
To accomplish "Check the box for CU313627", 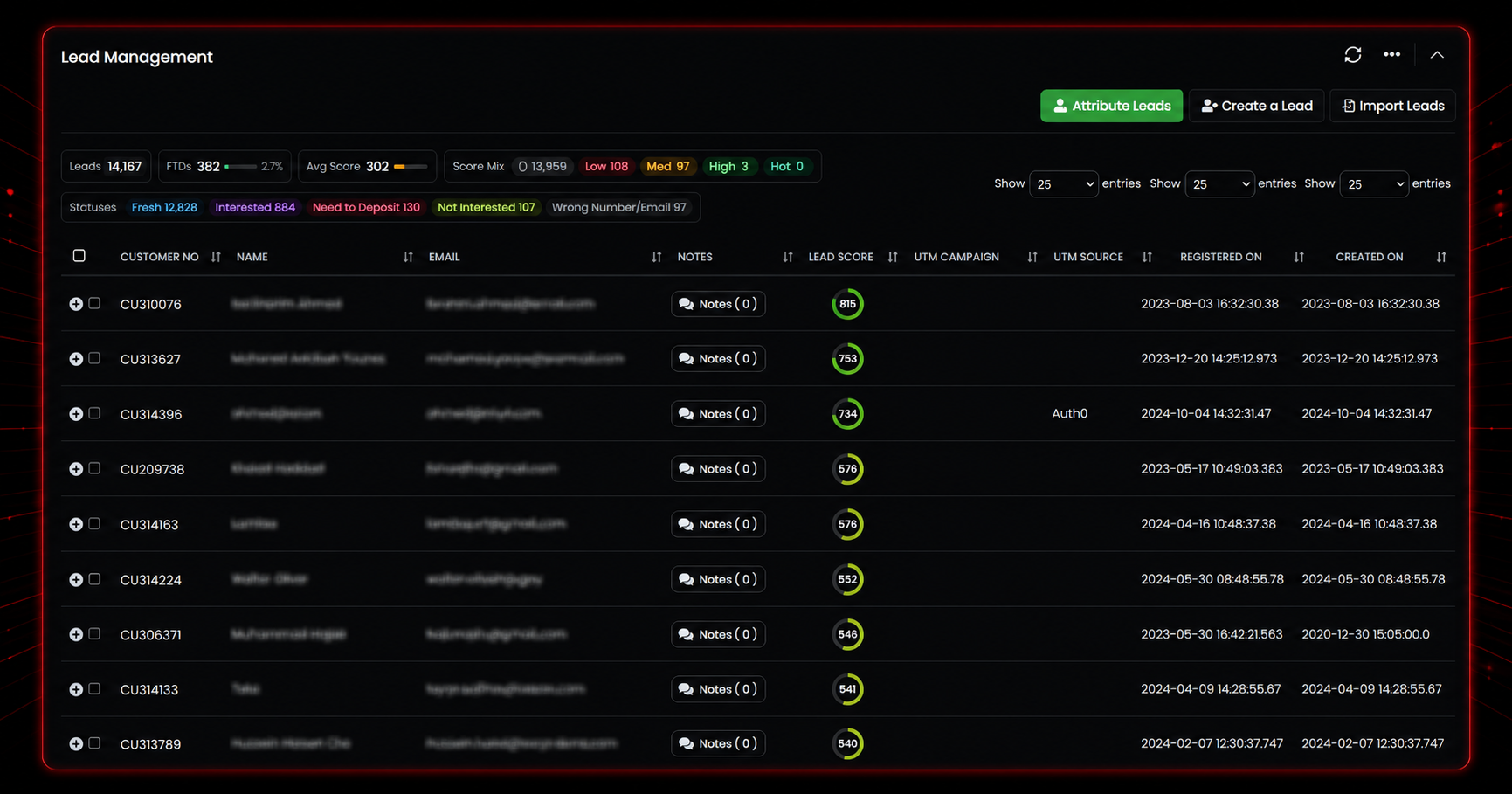I will [x=94, y=358].
